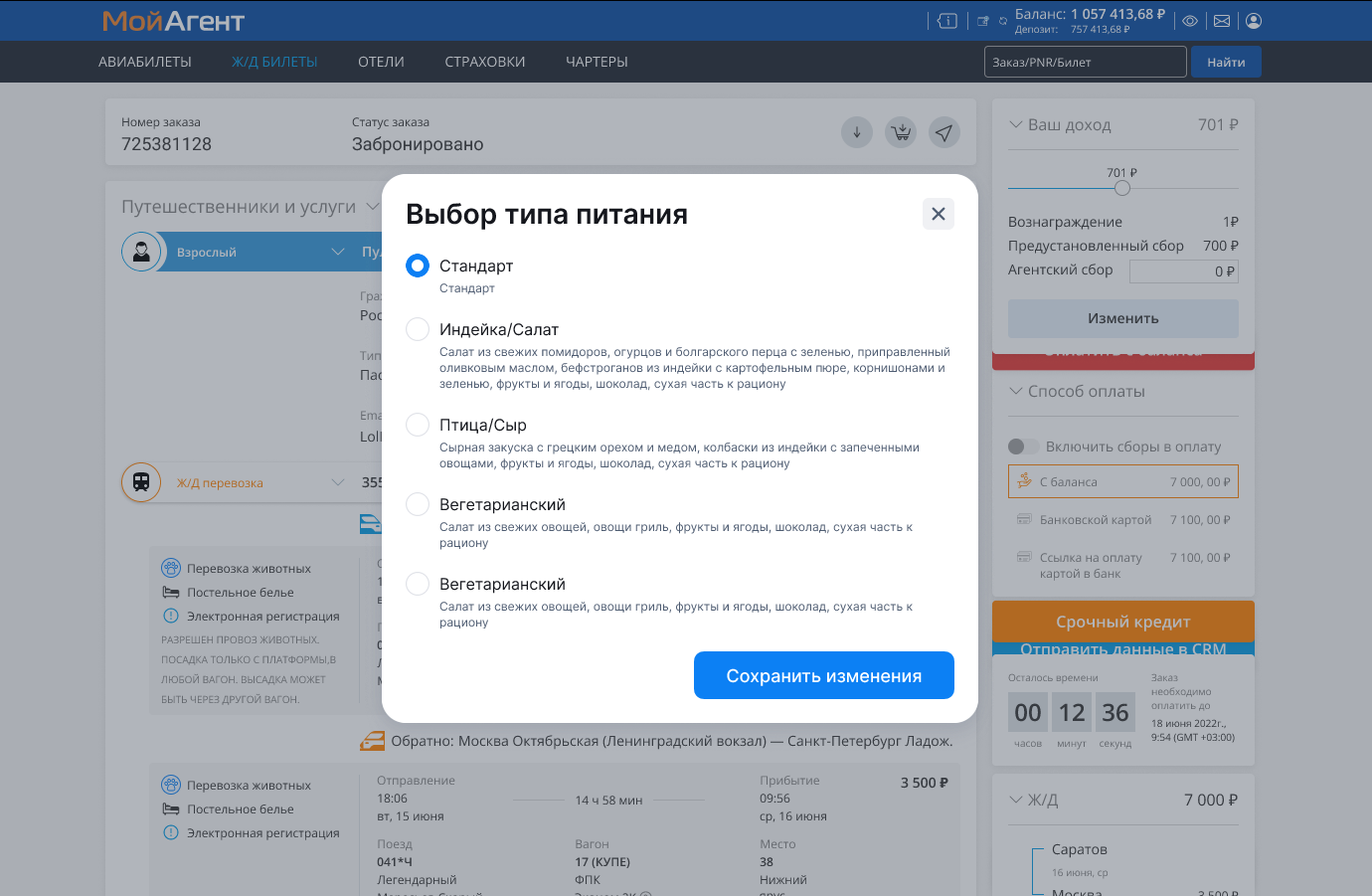Choose the Птица/Сыр meal option

(418, 425)
